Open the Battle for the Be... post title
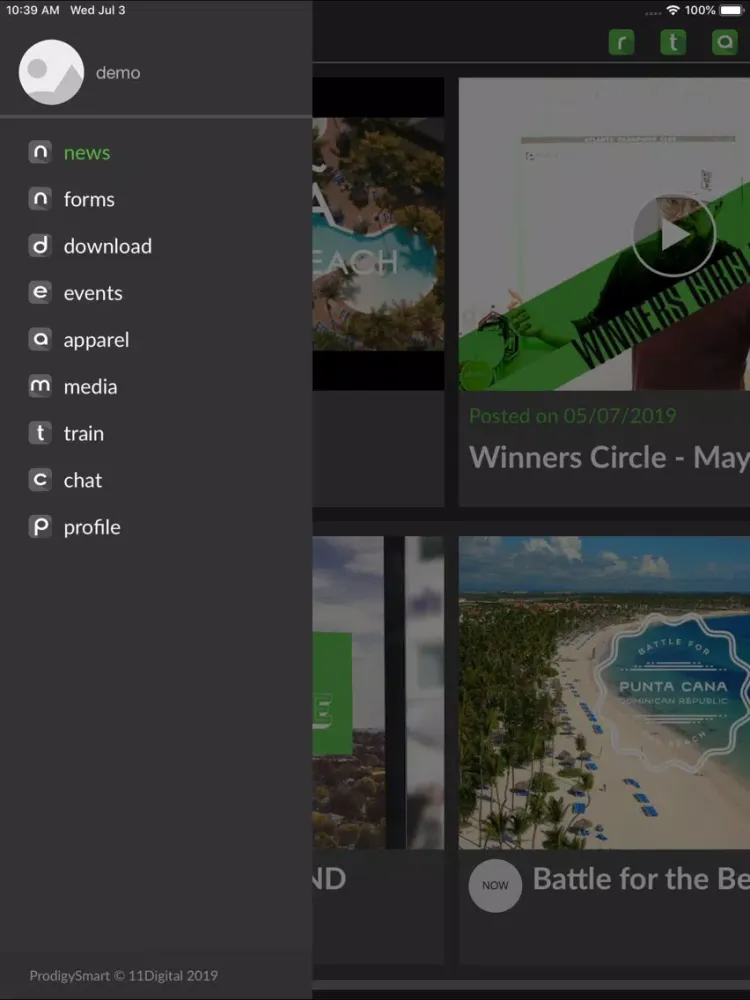 [x=641, y=879]
